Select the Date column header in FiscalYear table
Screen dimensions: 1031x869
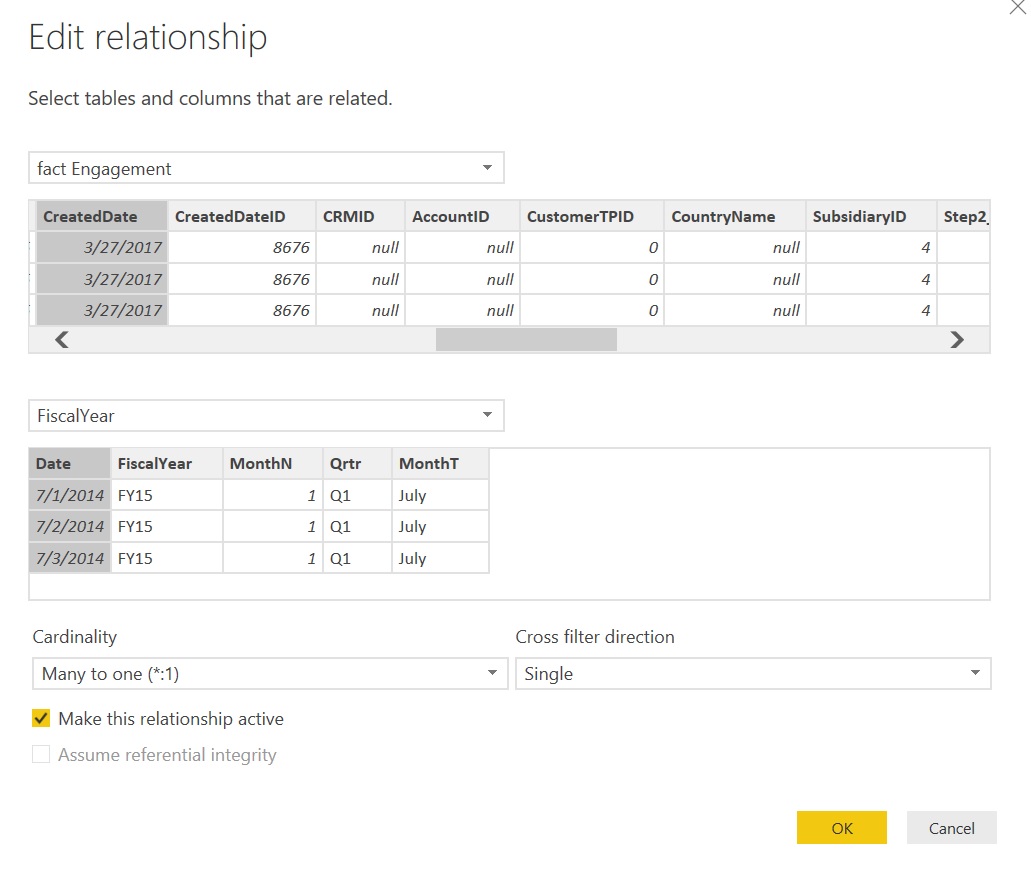coord(70,463)
